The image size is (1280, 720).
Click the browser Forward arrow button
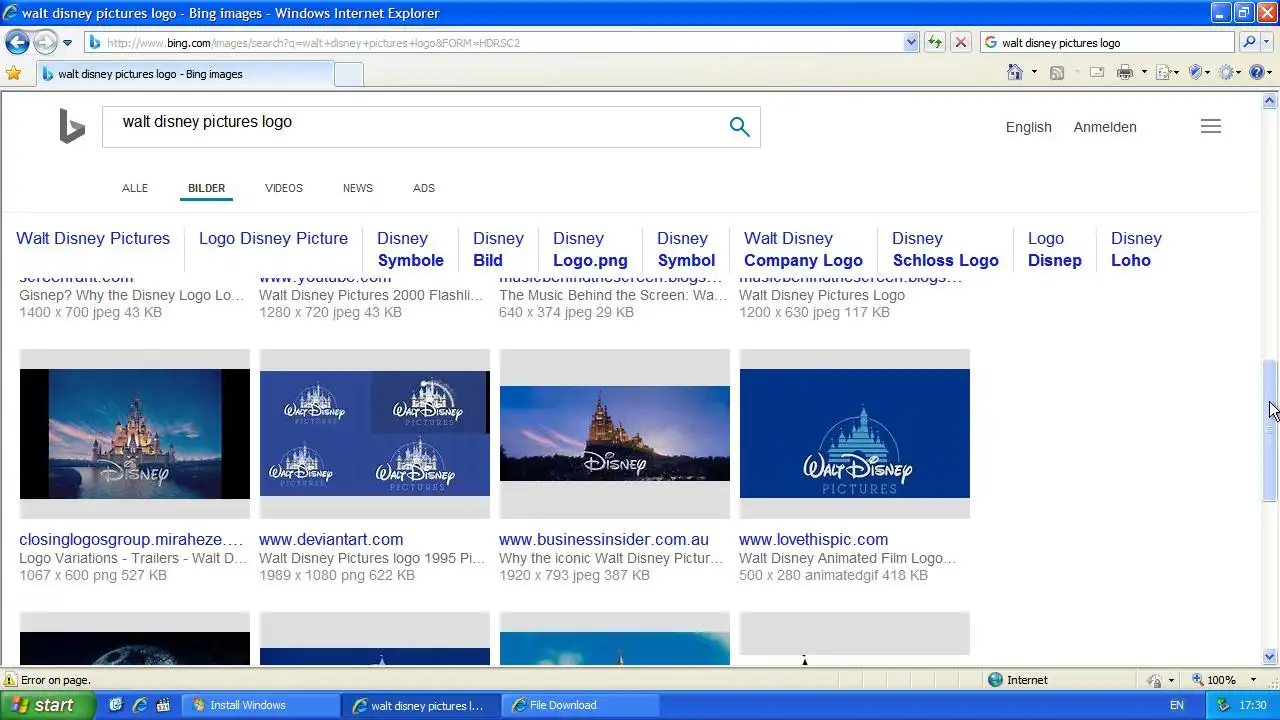coord(45,42)
